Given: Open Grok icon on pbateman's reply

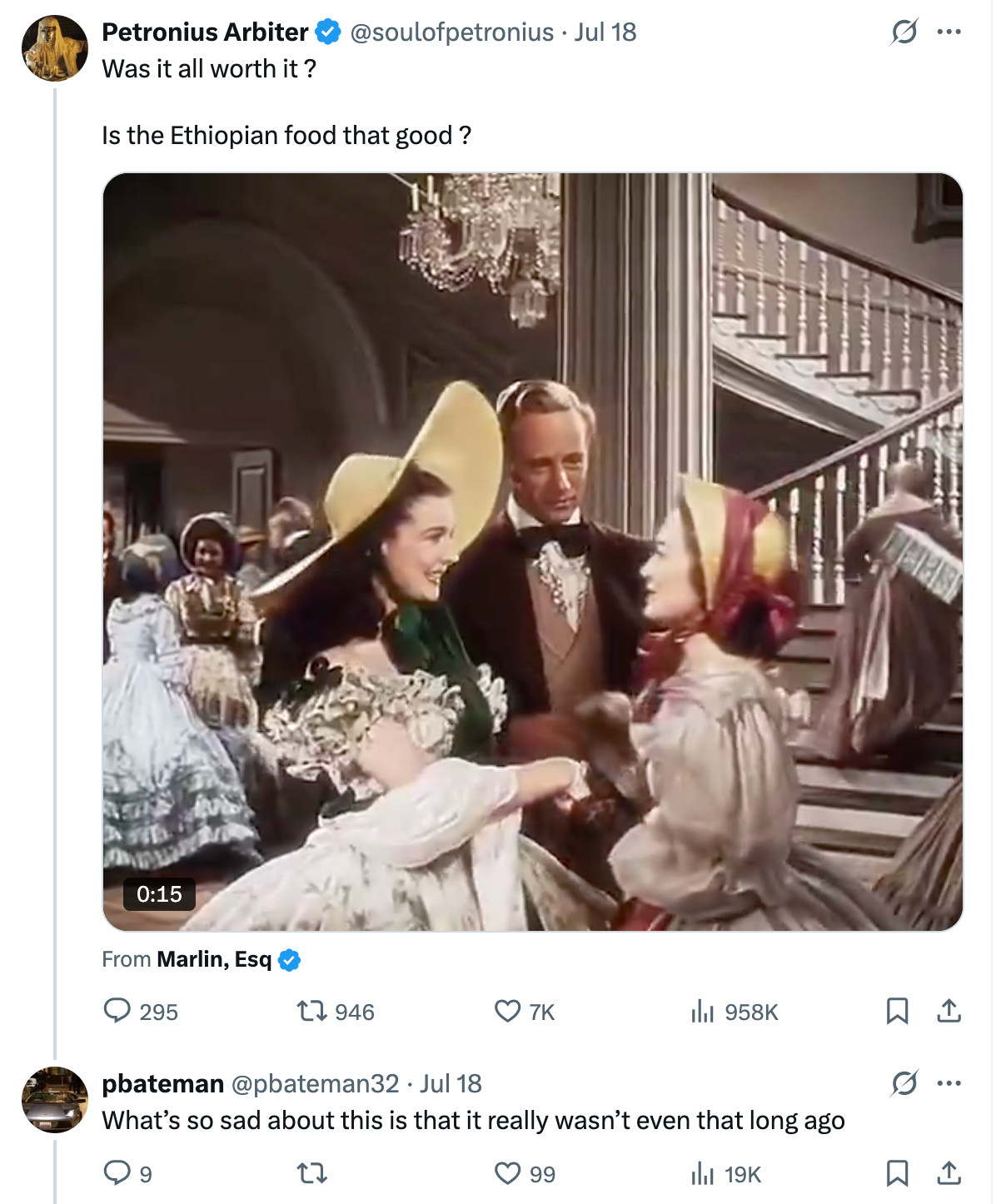Looking at the screenshot, I should [x=904, y=1083].
